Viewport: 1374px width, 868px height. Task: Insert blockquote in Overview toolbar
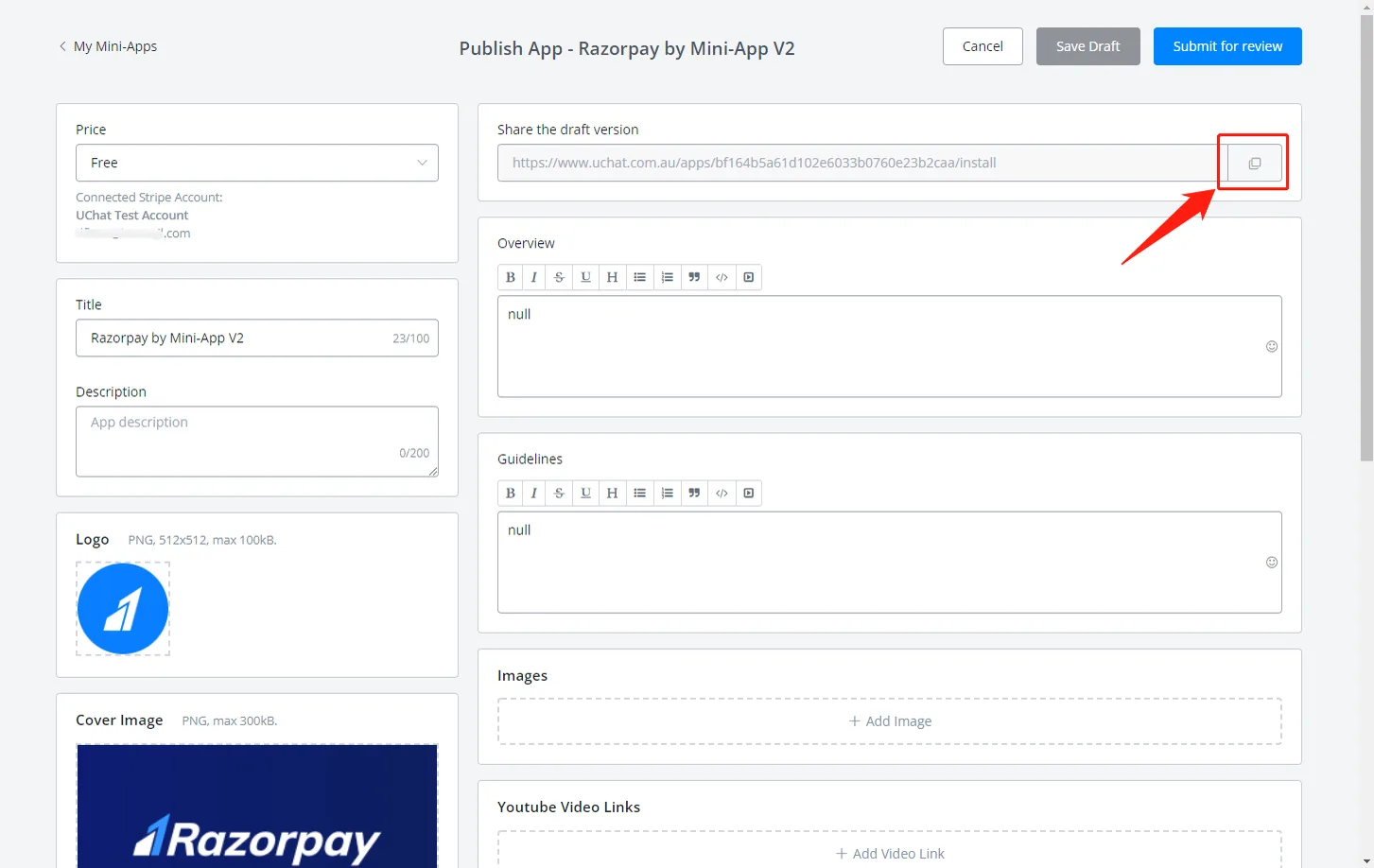(x=695, y=277)
